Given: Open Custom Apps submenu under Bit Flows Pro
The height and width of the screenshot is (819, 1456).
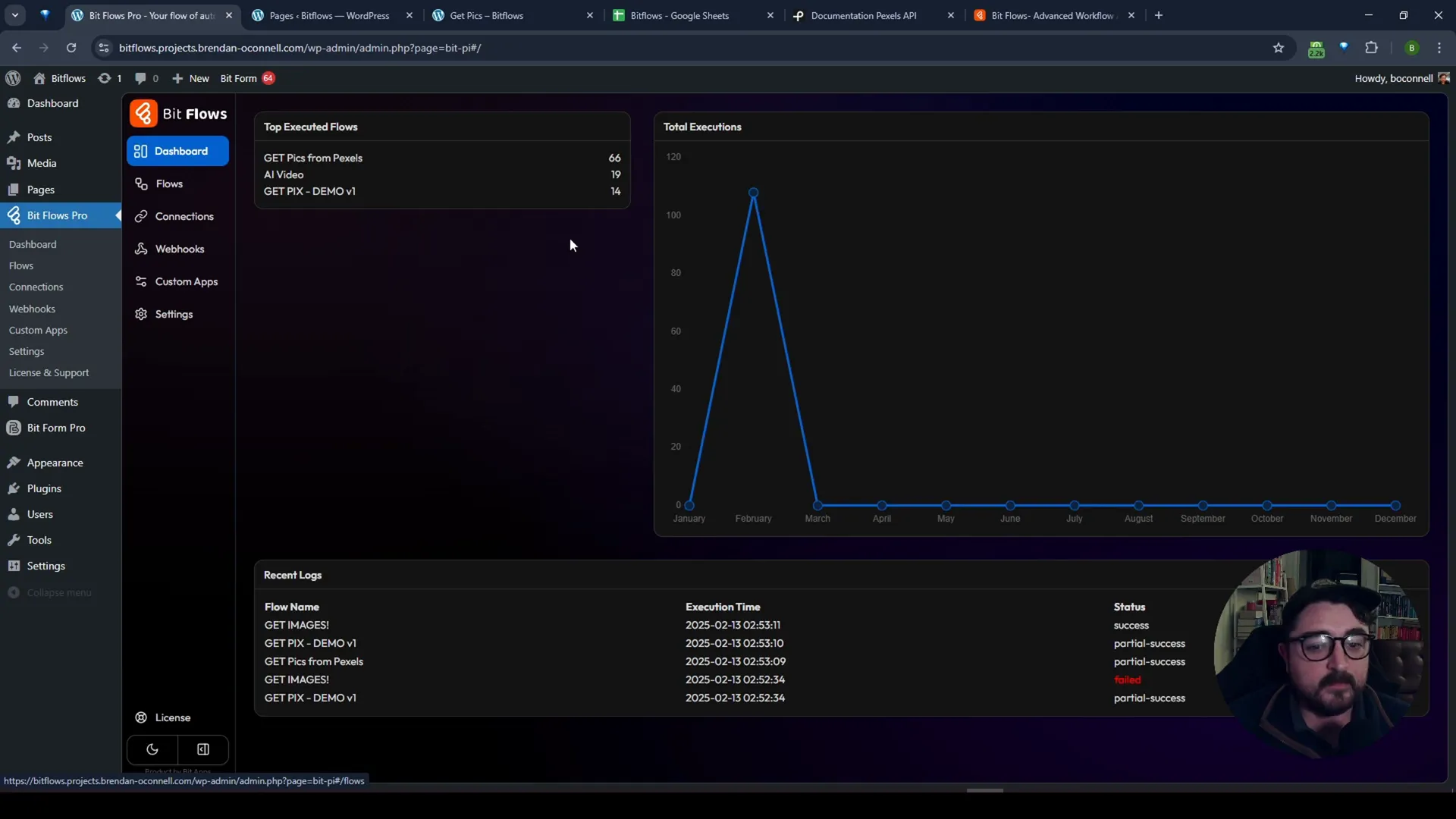Looking at the screenshot, I should tap(38, 330).
